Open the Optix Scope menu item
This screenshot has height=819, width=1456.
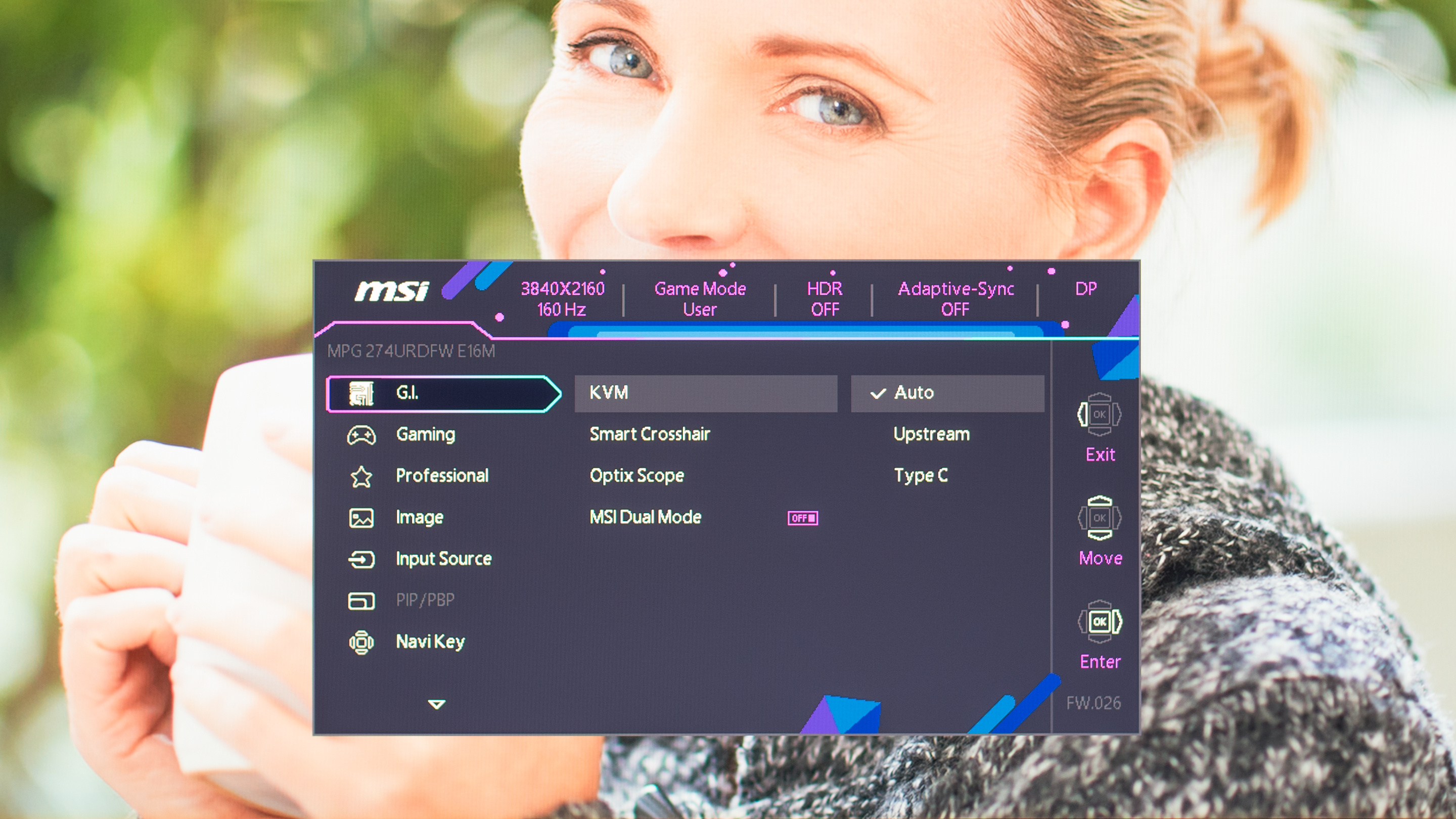coord(636,475)
